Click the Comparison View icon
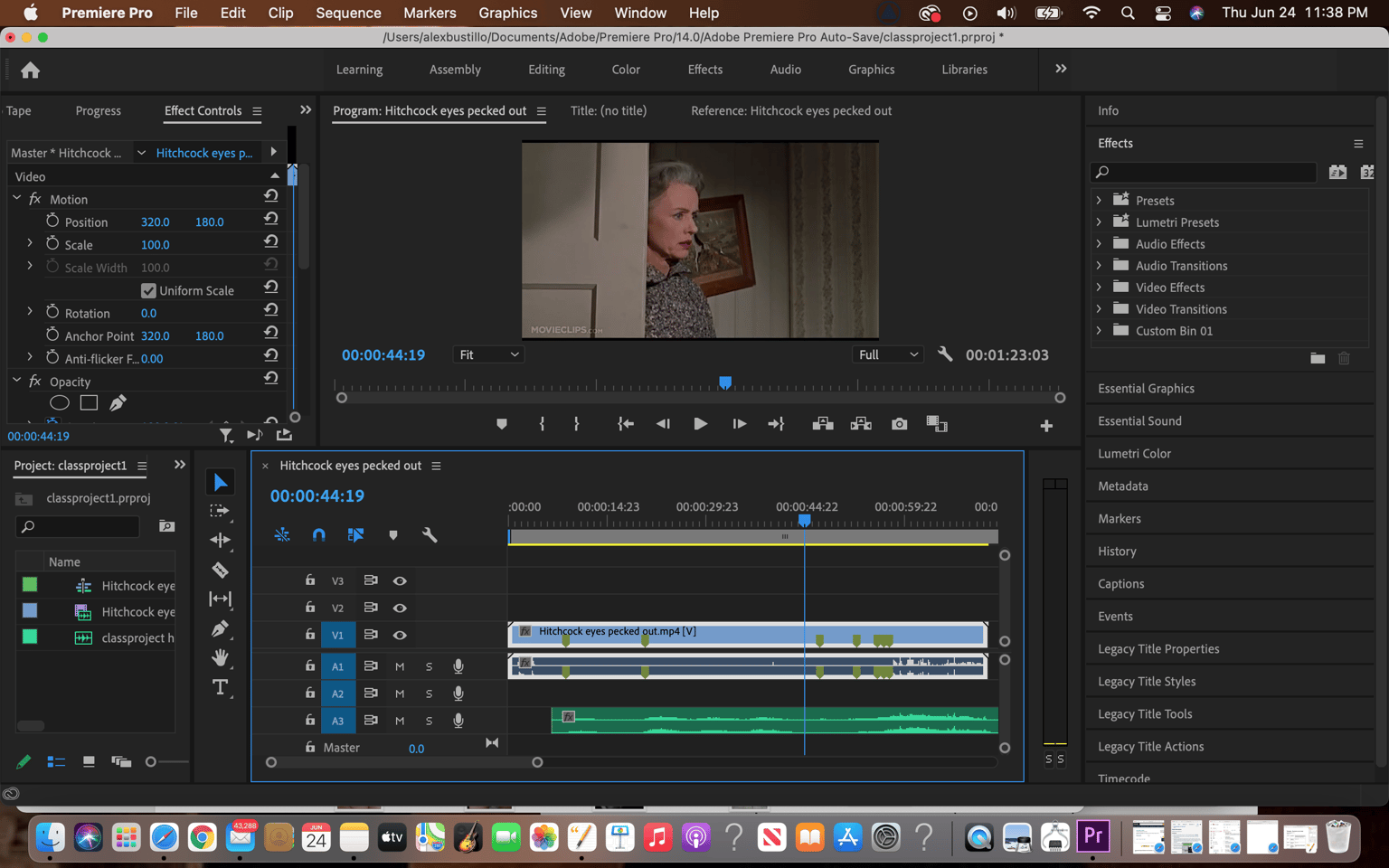1389x868 pixels. coord(937,424)
